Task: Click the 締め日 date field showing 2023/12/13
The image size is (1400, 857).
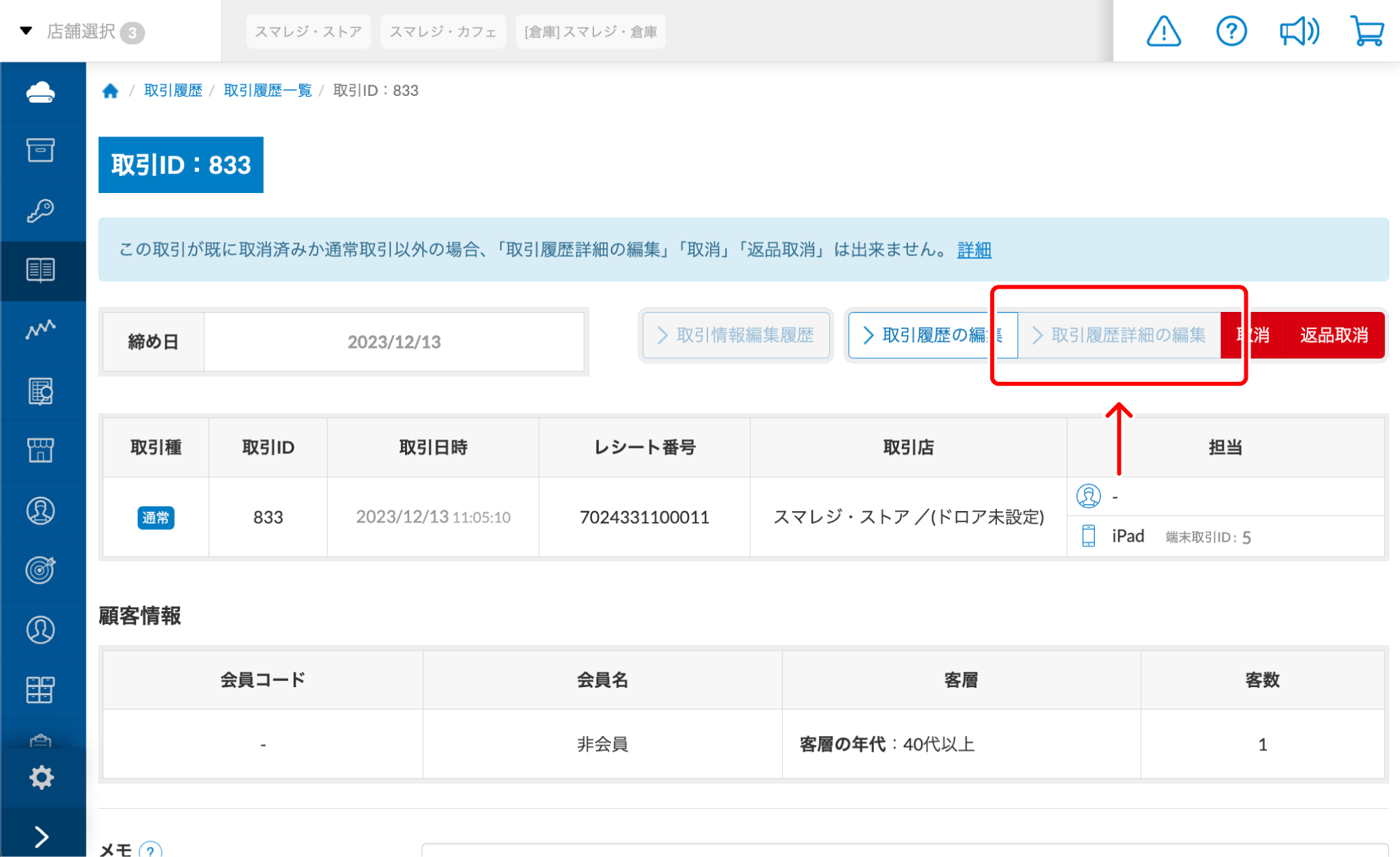Action: tap(394, 342)
